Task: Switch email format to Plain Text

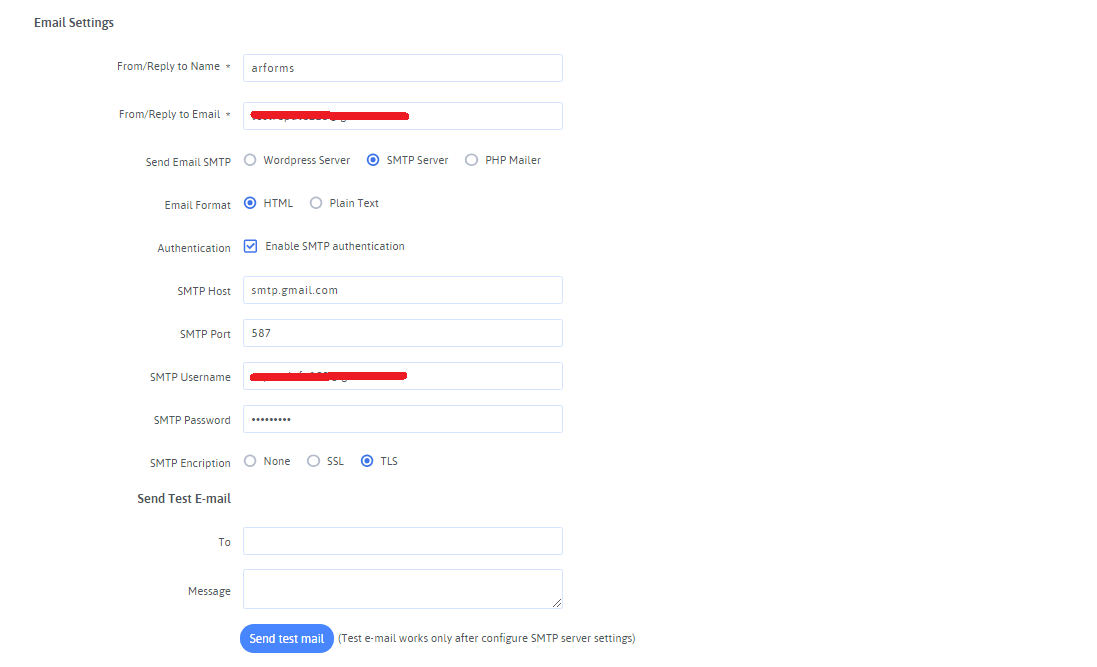Action: click(x=316, y=203)
